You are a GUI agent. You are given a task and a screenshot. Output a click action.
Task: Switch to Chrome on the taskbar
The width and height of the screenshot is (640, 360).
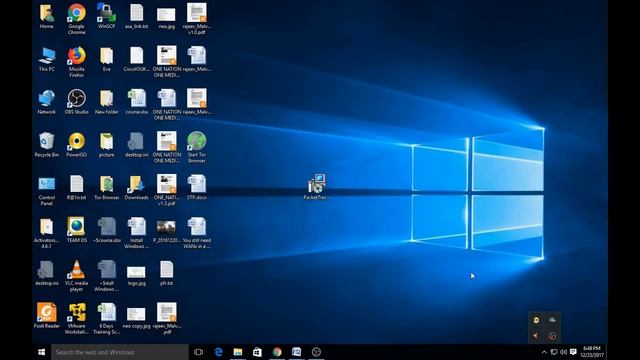coord(277,352)
